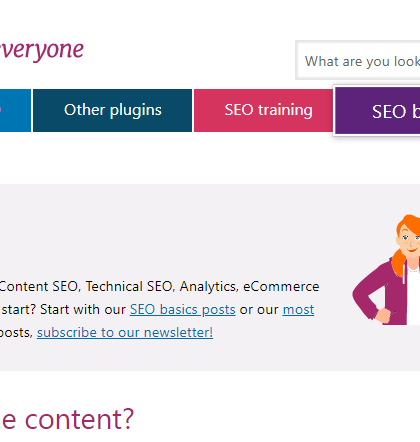Viewport: 420px width, 442px height.
Task: Click the 'eCommerce' word in intro paragraph
Action: [x=281, y=287]
